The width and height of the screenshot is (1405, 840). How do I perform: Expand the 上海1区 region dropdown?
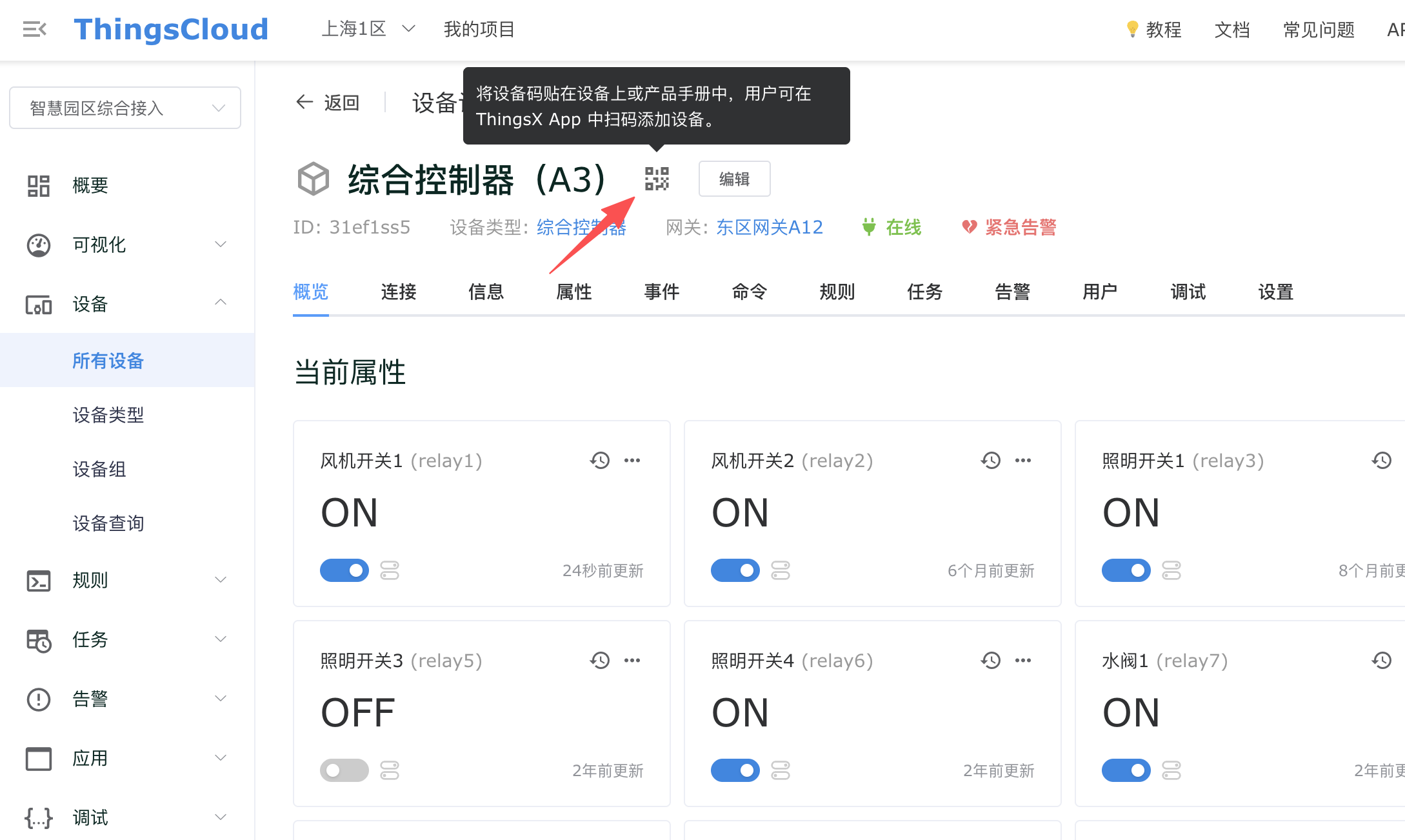[x=368, y=29]
